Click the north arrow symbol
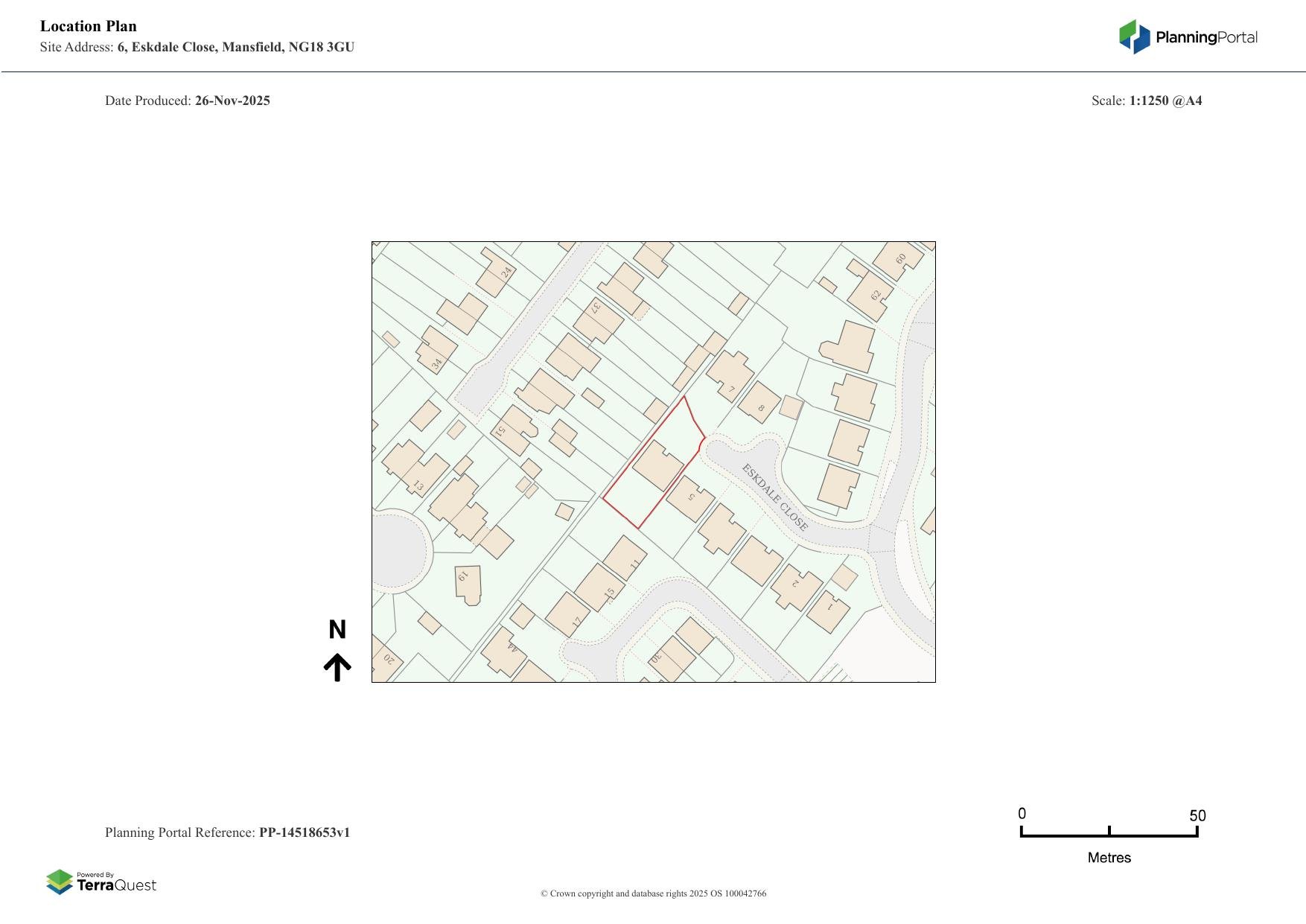 (337, 667)
